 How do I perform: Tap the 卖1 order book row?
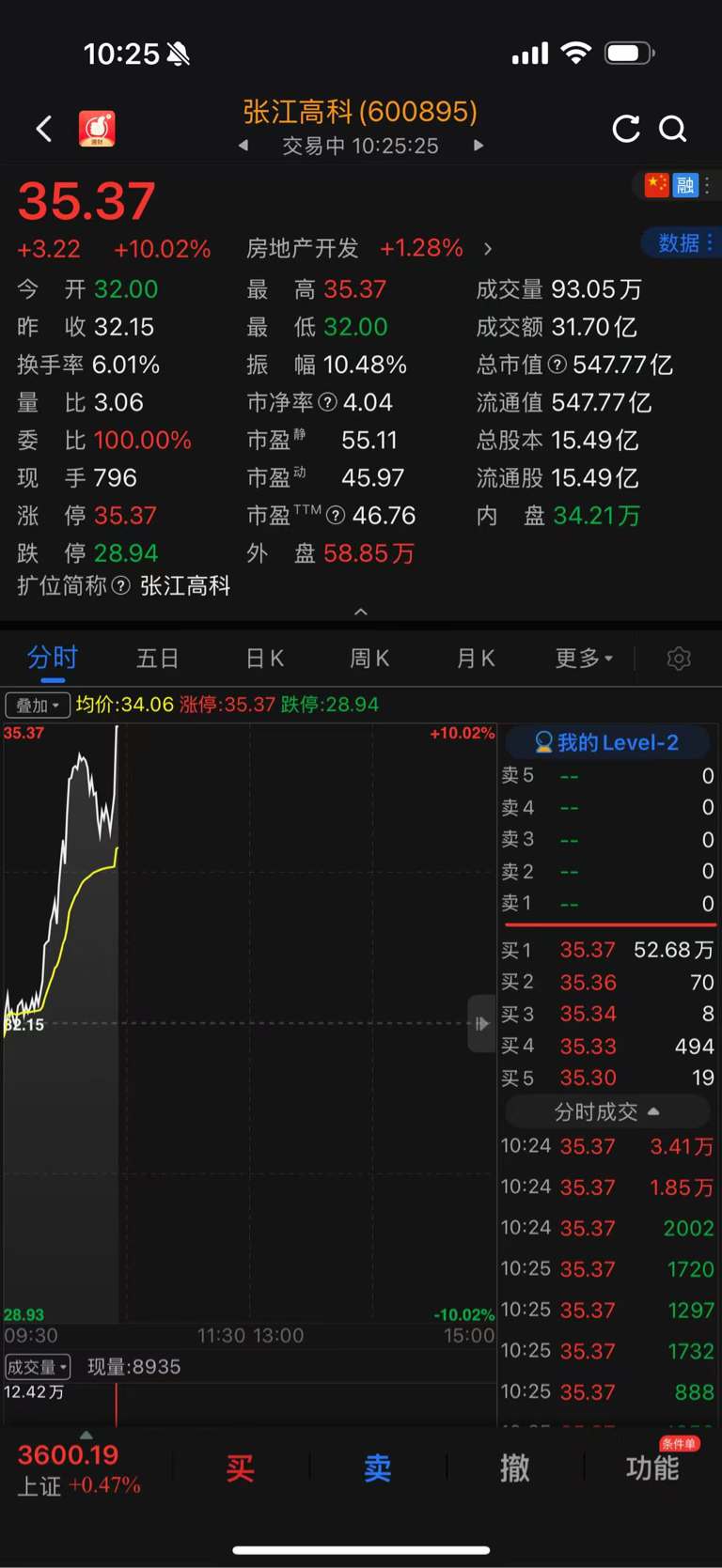click(607, 903)
